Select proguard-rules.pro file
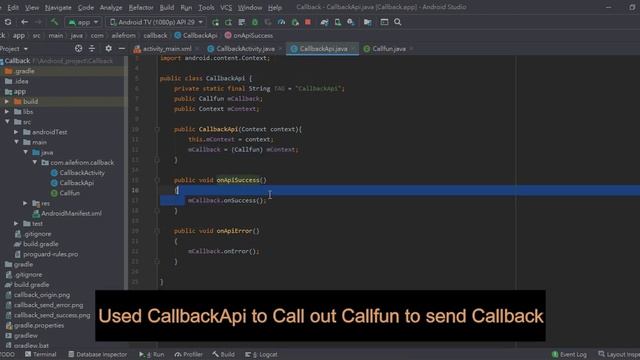Viewport: 640px width, 360px height. pyautogui.click(x=46, y=254)
